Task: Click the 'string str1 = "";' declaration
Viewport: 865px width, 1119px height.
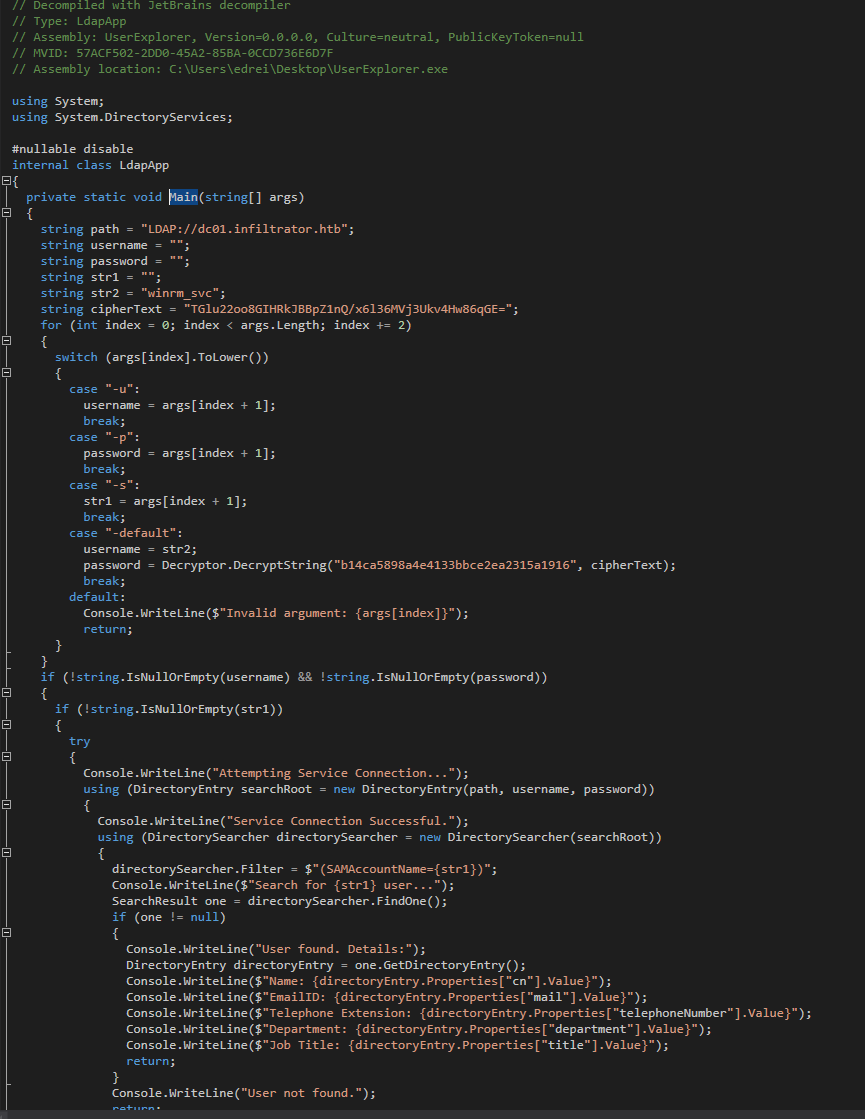Action: [101, 277]
